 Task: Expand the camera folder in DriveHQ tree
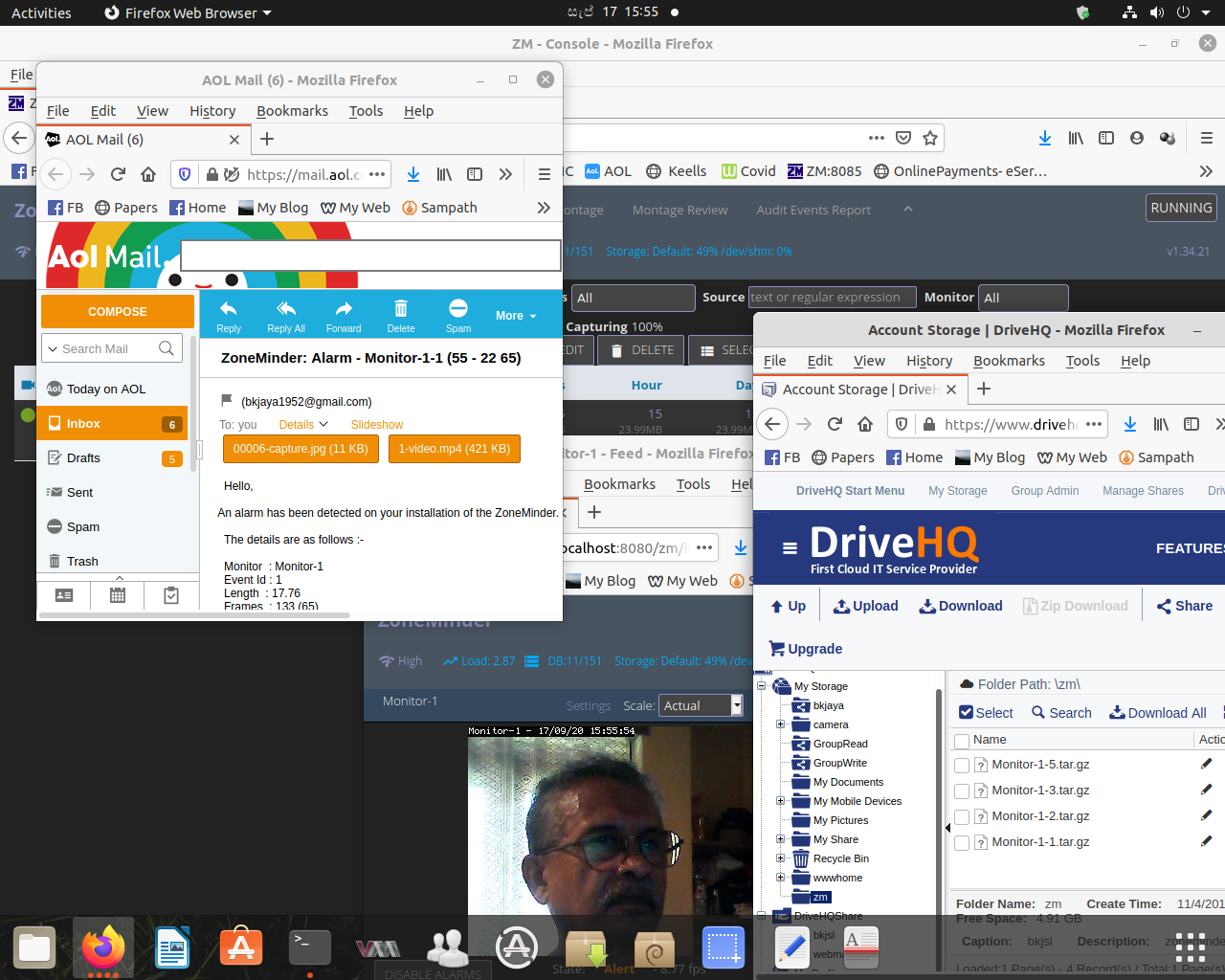tap(780, 724)
